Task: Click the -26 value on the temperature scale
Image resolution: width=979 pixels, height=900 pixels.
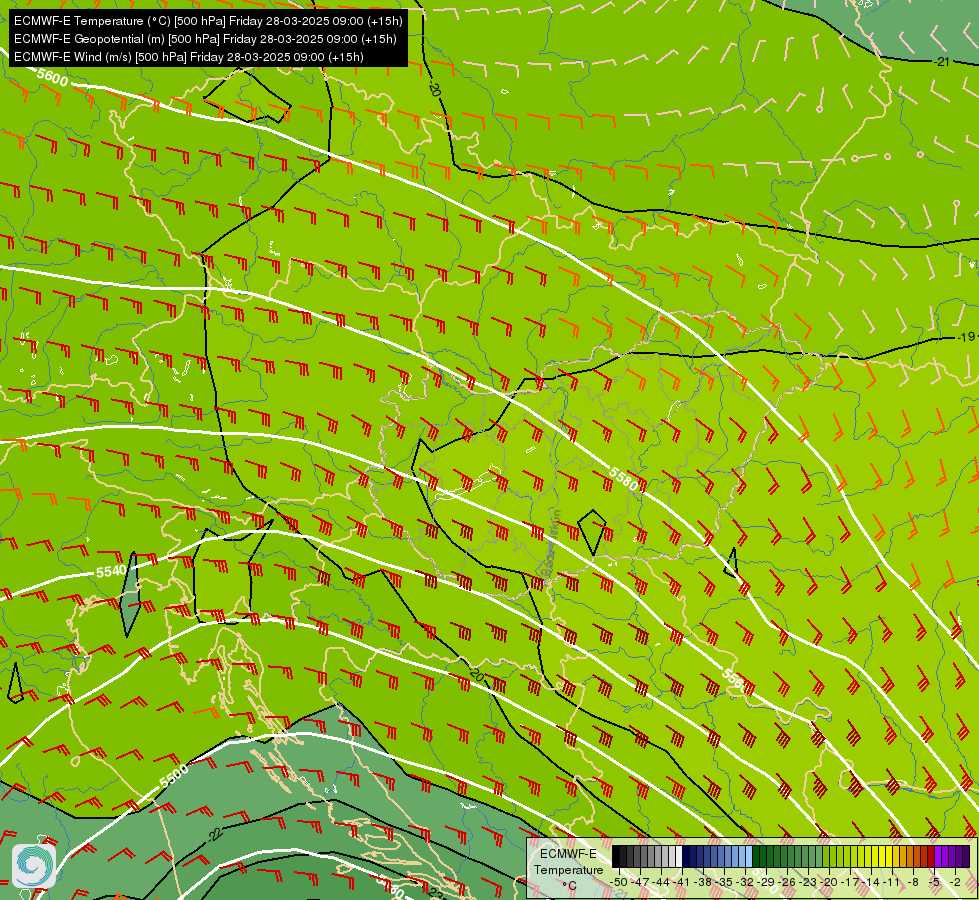Action: click(787, 882)
